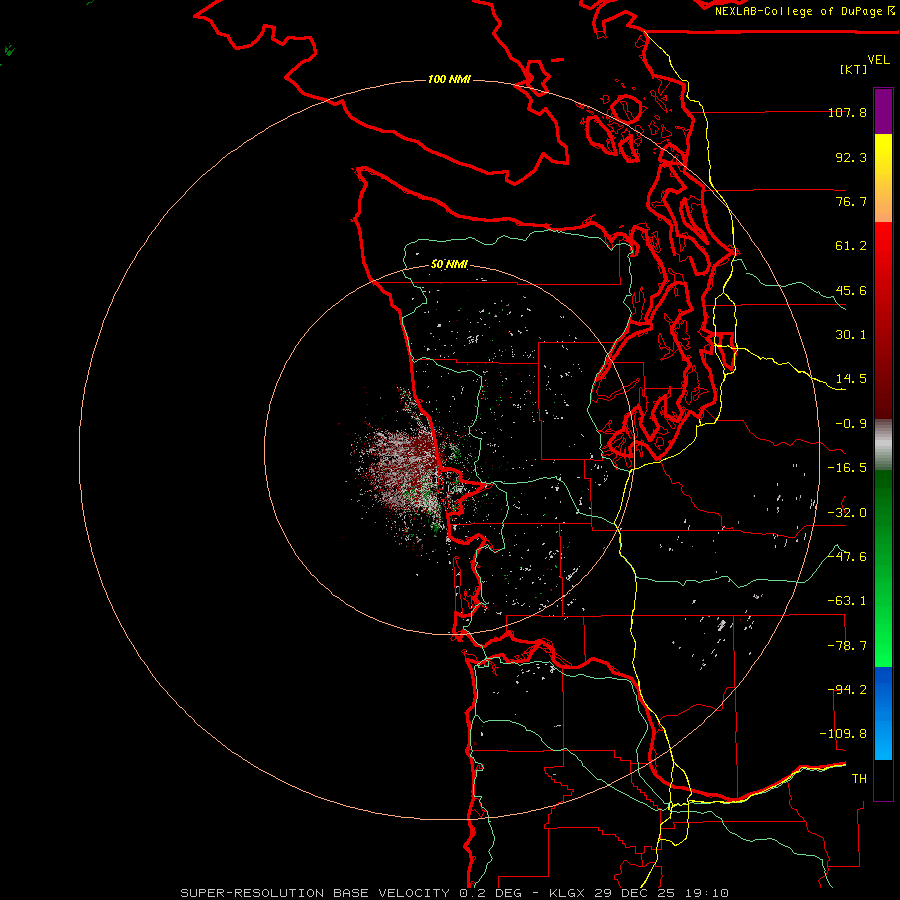
Task: Select the 92.3 velocity scale value
Action: pyautogui.click(x=851, y=157)
